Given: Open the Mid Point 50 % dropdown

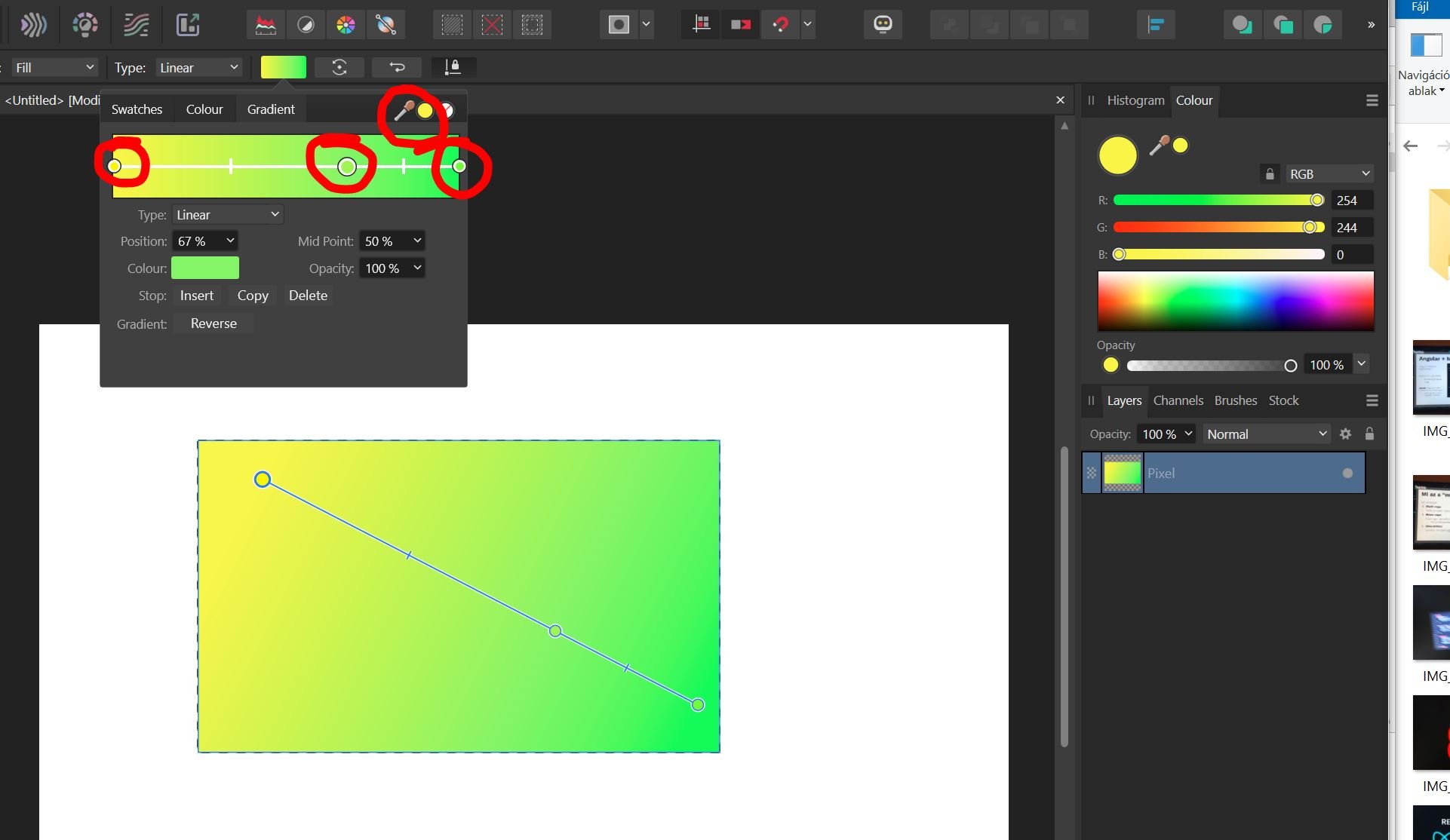Looking at the screenshot, I should (x=392, y=241).
